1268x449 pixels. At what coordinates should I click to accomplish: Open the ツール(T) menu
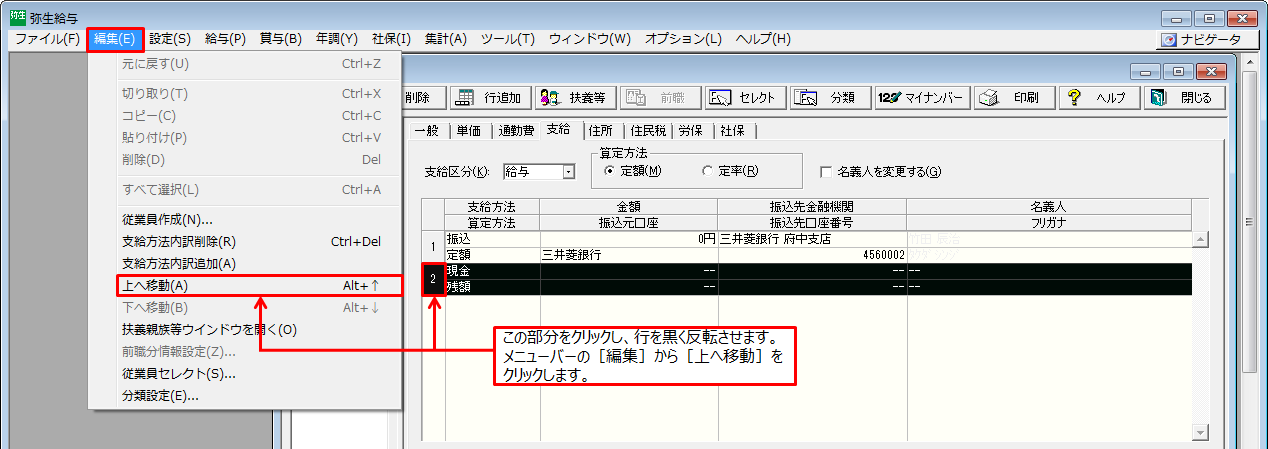(508, 39)
